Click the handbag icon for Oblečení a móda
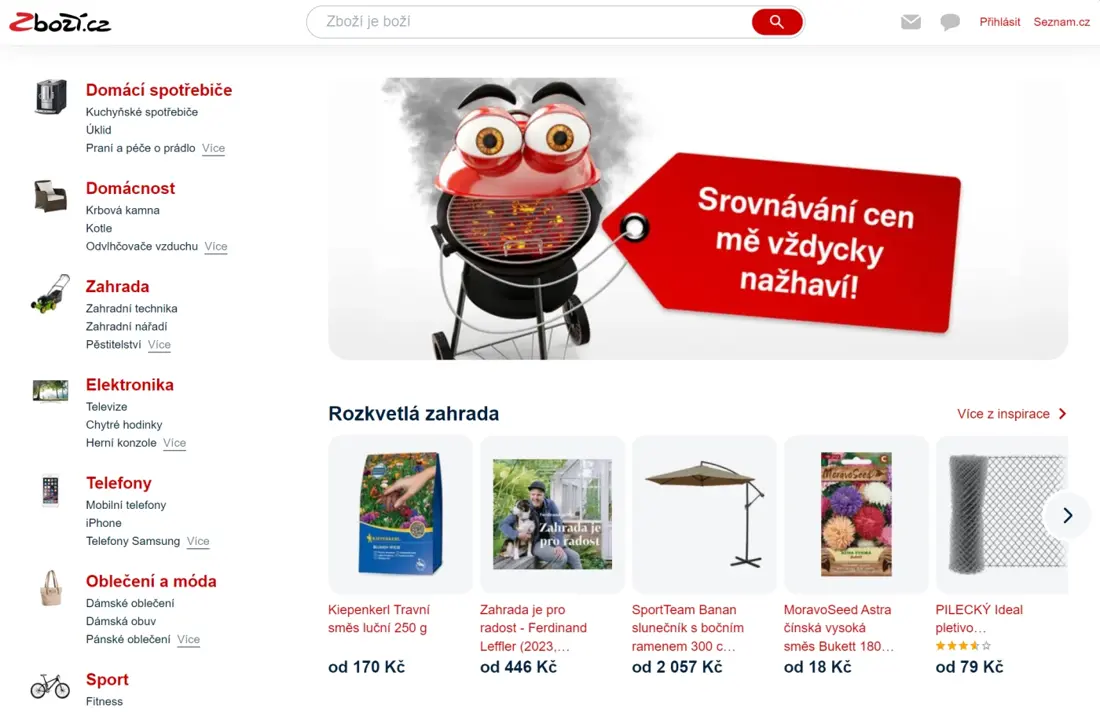The image size is (1100, 713). click(51, 588)
